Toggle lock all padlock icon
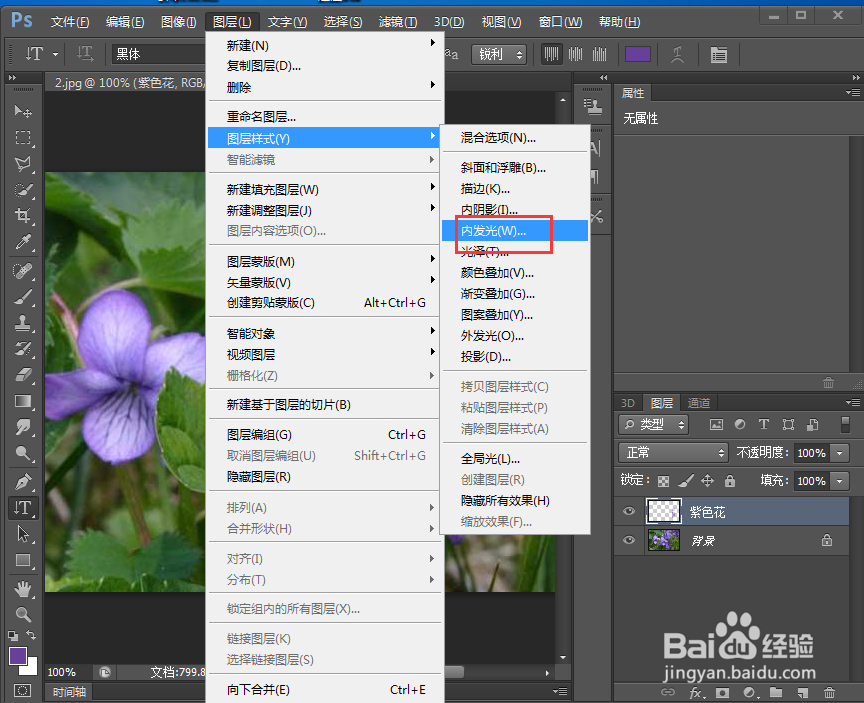Screen dimensions: 864x703 730,481
